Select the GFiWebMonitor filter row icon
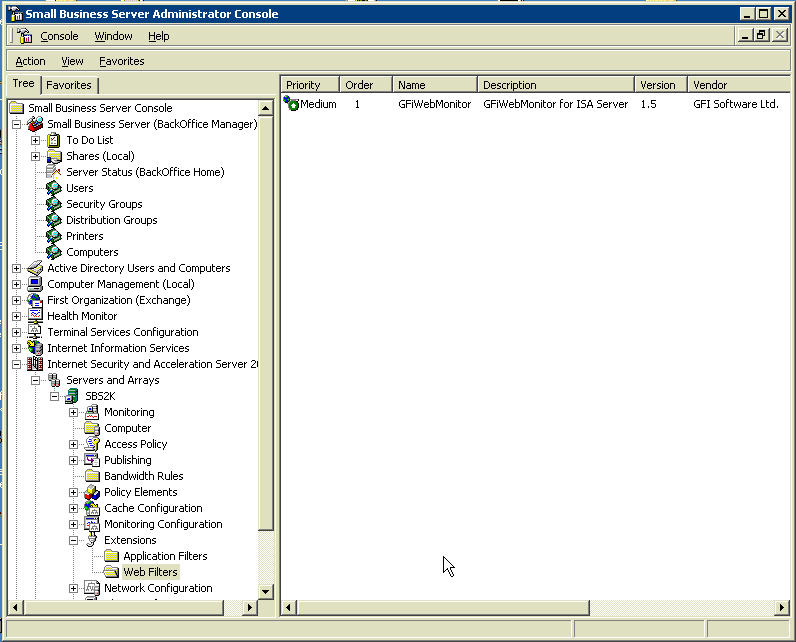The image size is (796, 642). point(292,103)
